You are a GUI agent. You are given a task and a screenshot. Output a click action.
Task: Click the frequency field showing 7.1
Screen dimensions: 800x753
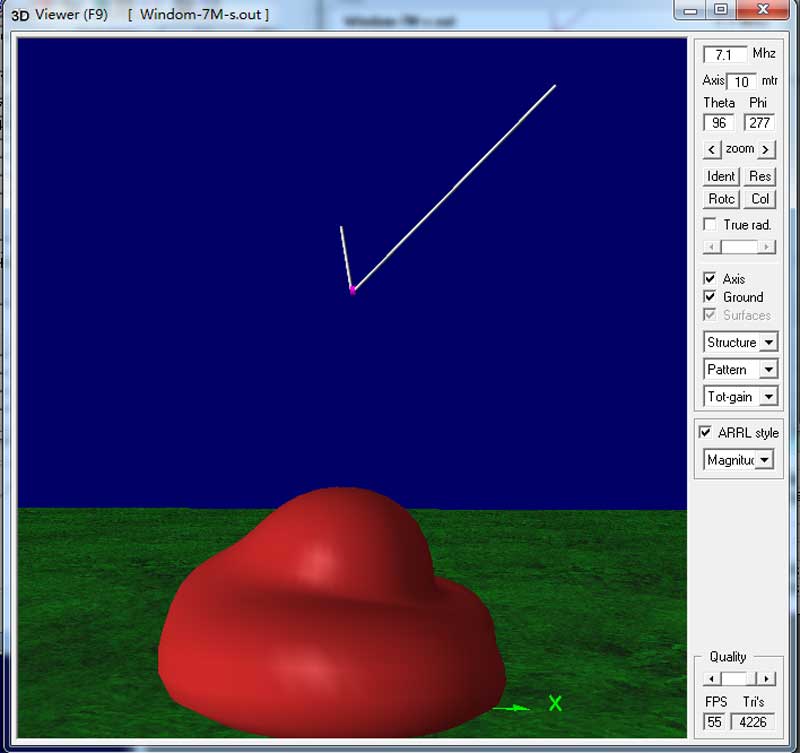724,54
